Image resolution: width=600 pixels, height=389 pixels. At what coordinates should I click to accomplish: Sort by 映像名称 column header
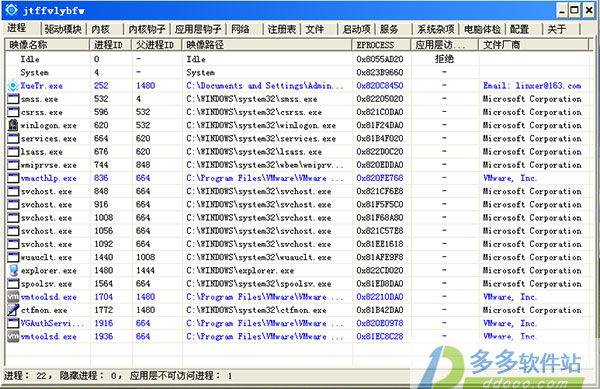[47, 45]
